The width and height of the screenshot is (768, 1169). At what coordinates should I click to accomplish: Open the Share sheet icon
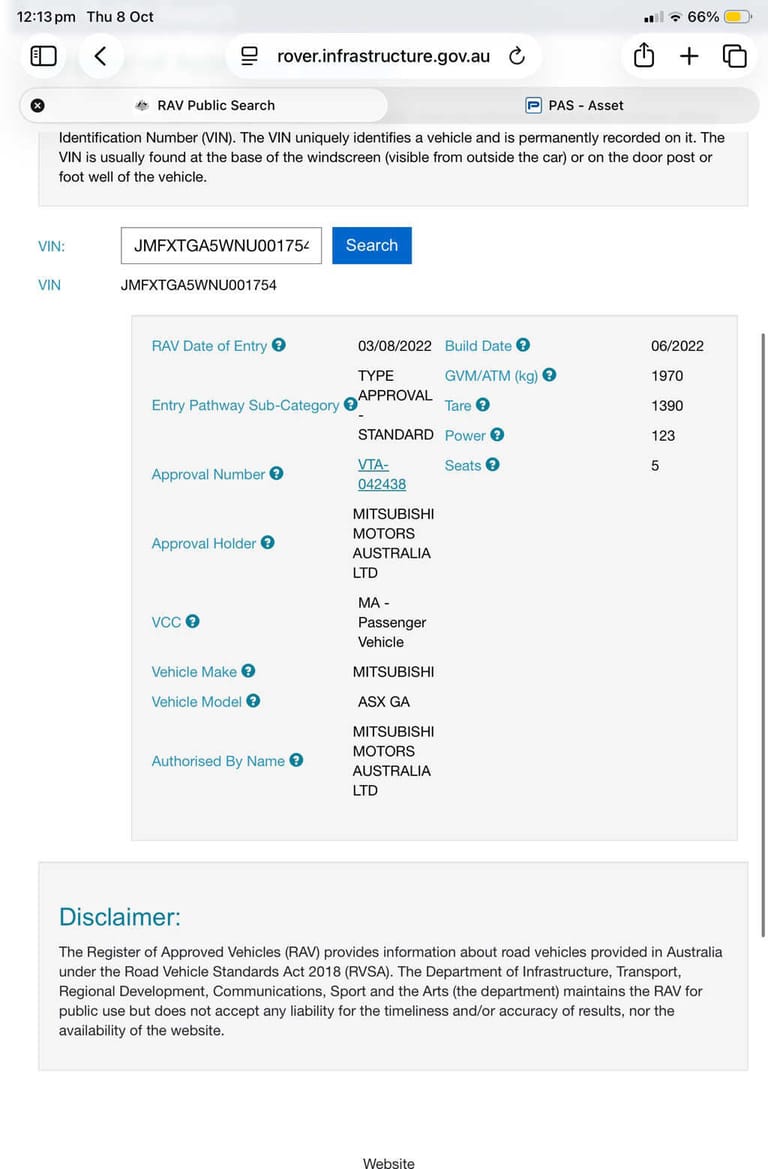643,55
